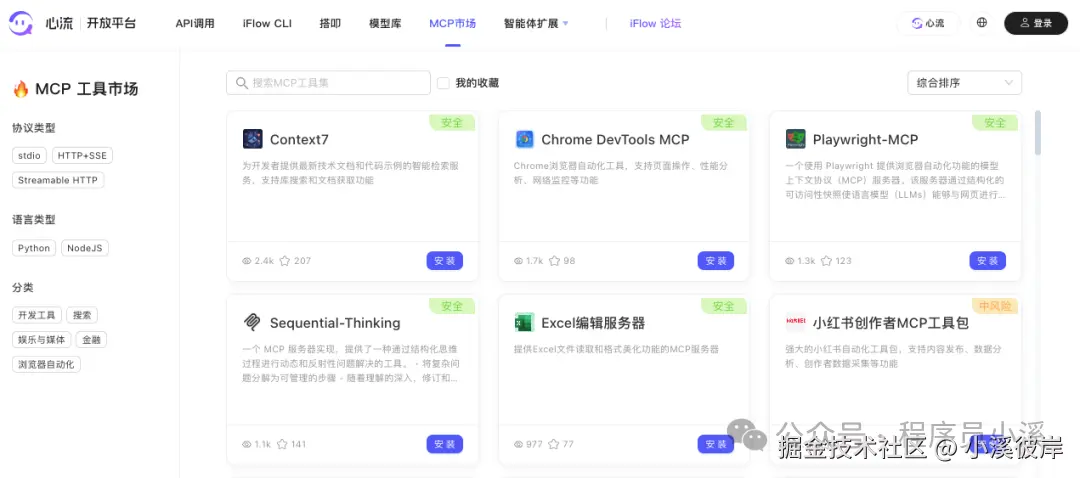Toggle the Python language filter
Screen dimensions: 1080x478
point(34,248)
